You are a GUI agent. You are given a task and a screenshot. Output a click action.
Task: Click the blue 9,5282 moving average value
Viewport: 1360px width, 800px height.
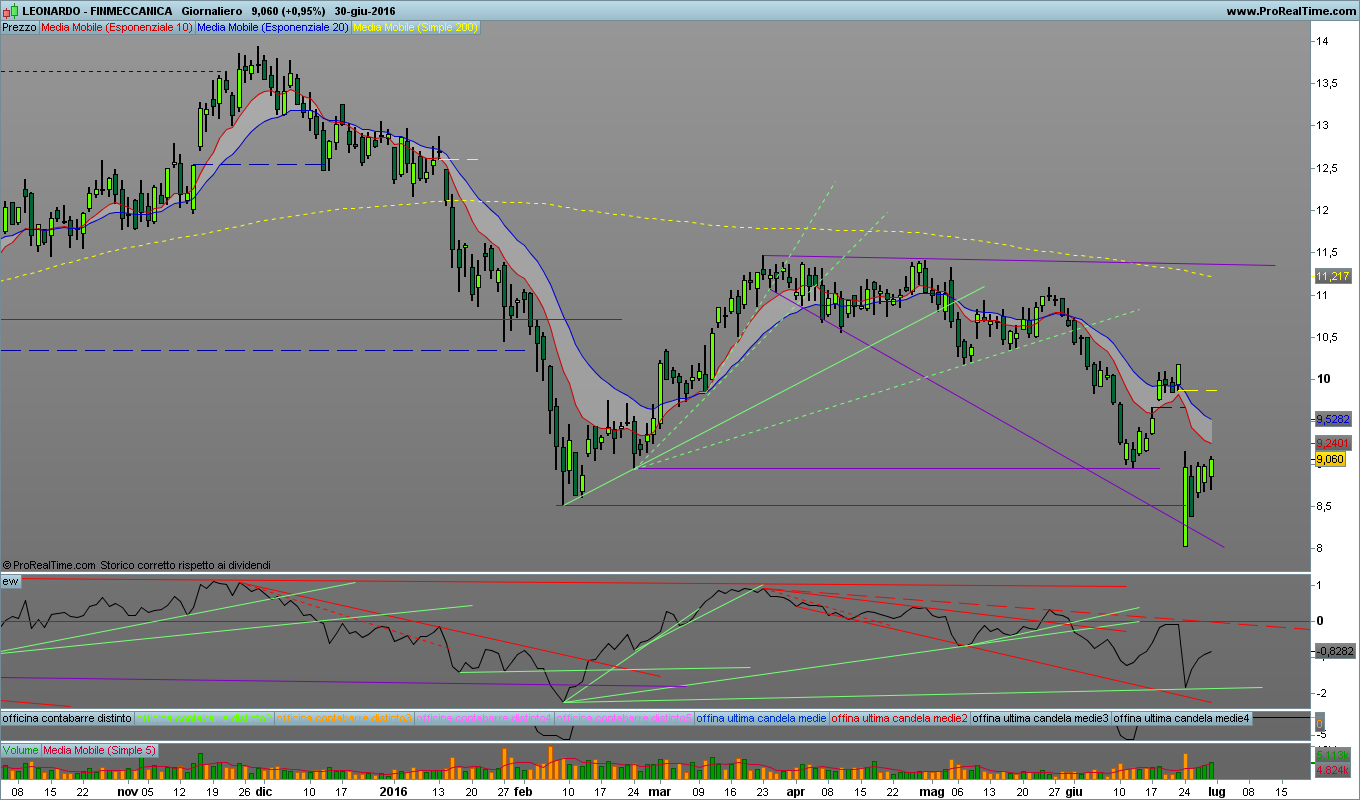coord(1334,420)
